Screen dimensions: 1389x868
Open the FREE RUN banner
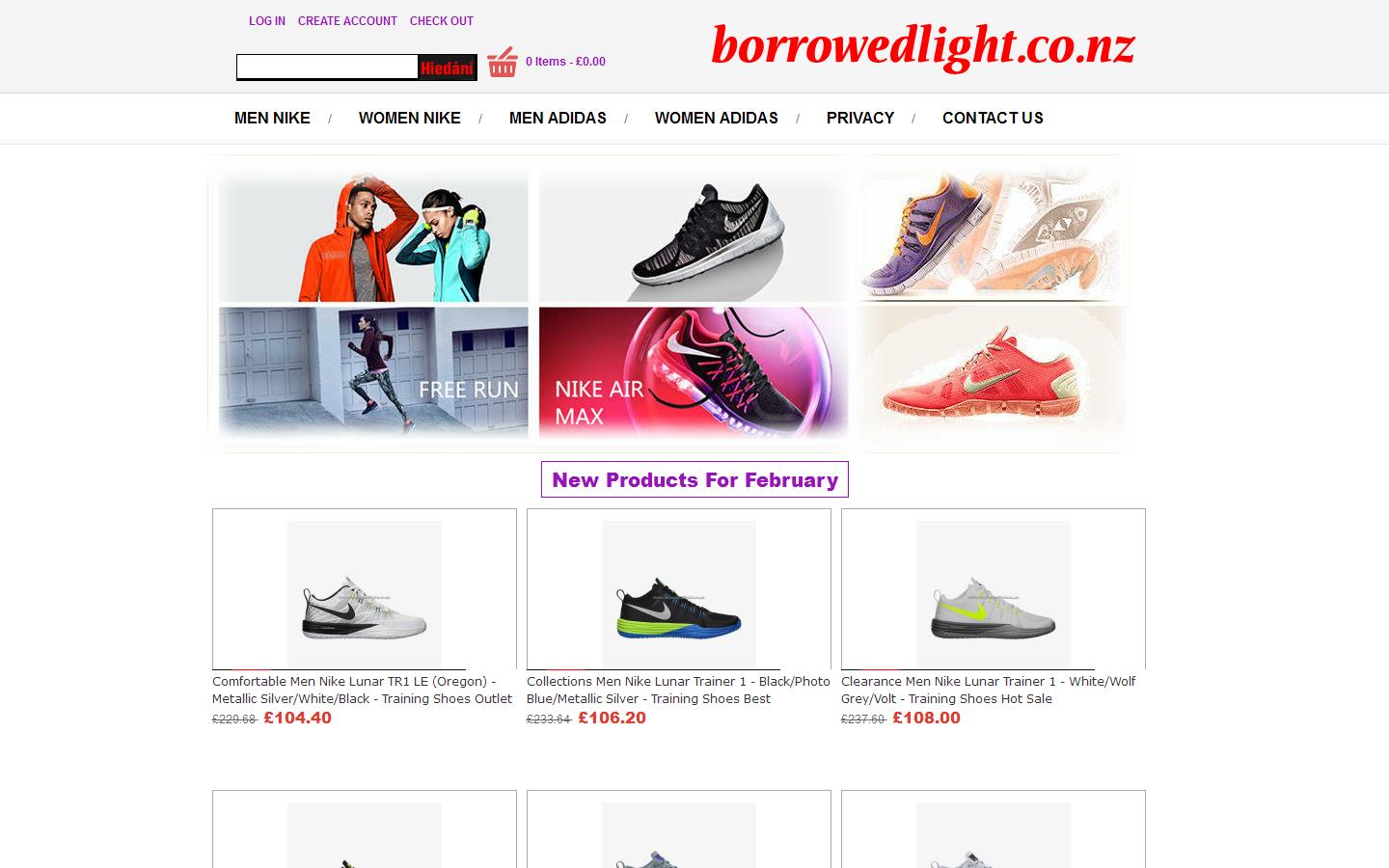click(x=373, y=373)
